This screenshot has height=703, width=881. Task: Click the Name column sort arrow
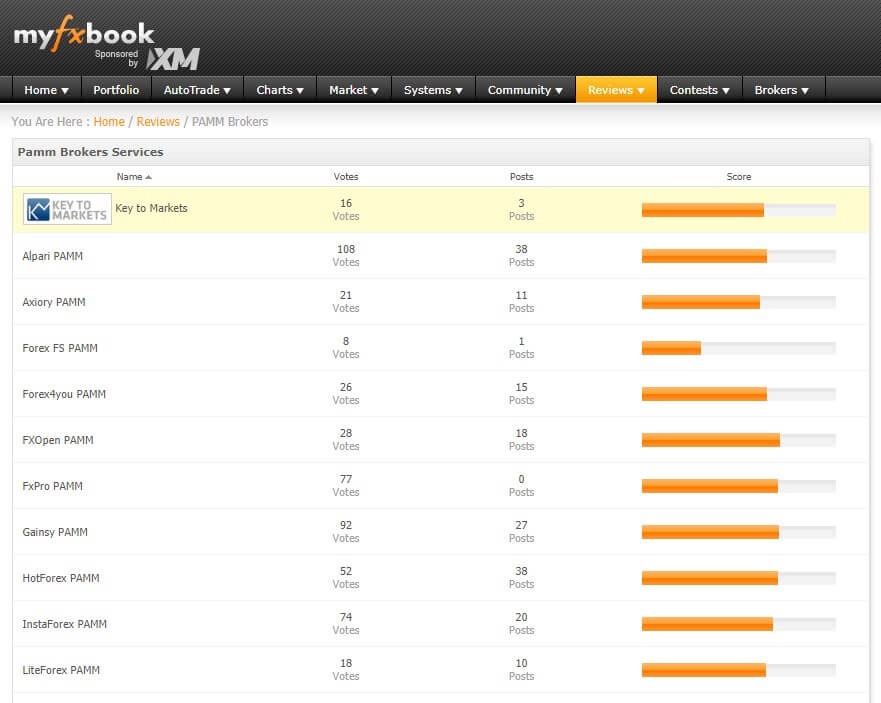click(148, 177)
